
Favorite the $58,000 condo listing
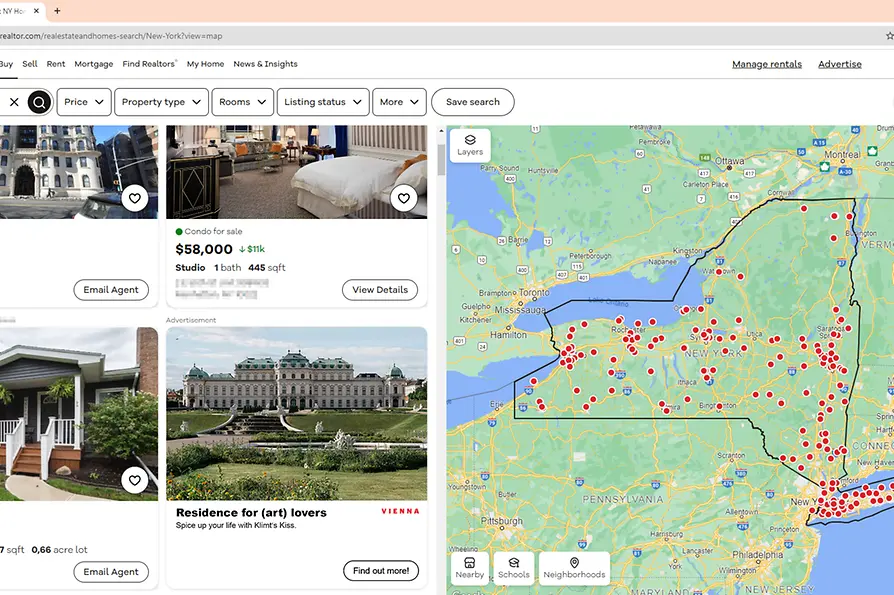(403, 198)
